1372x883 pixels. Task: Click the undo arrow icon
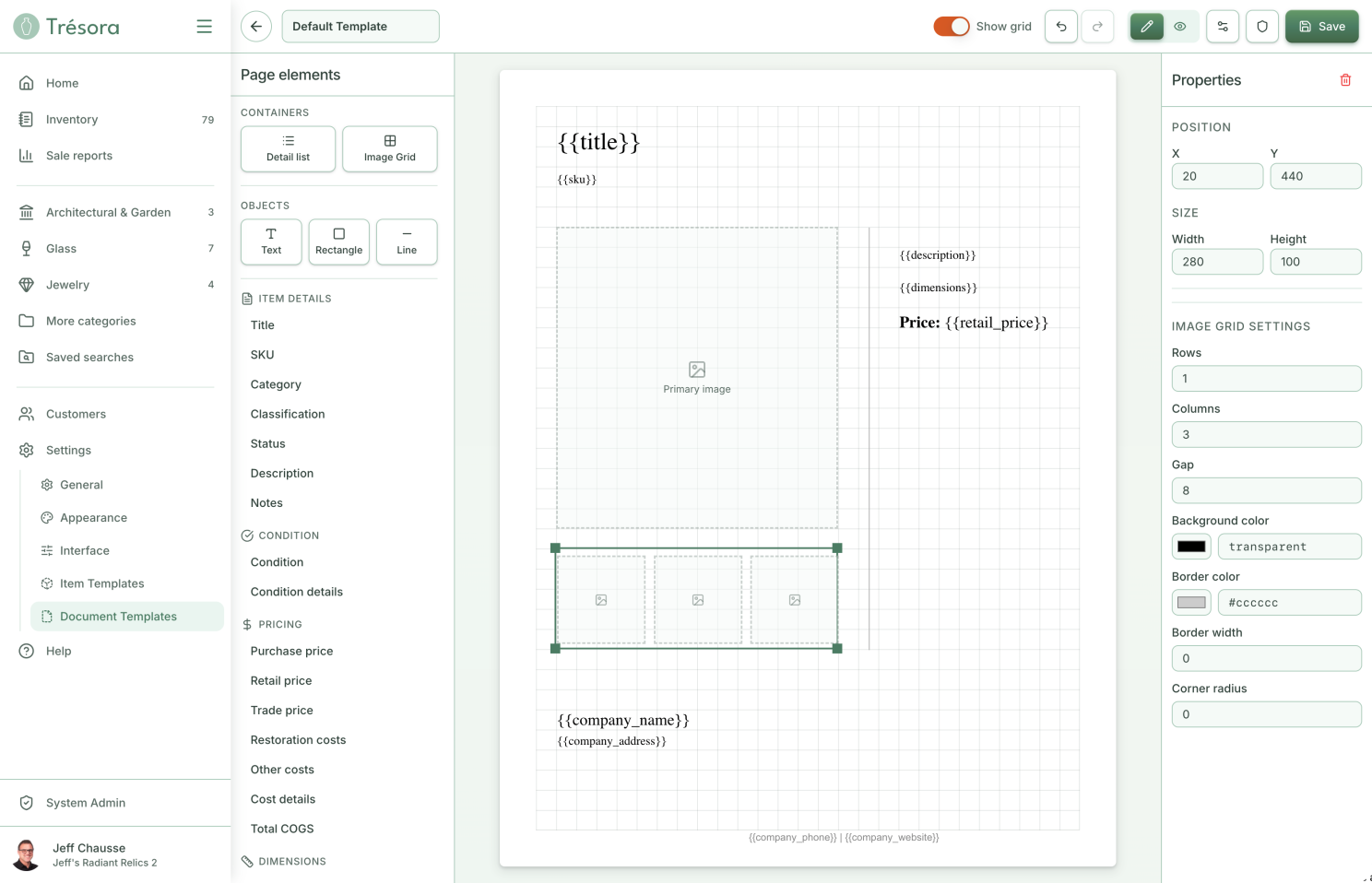[x=1061, y=27]
